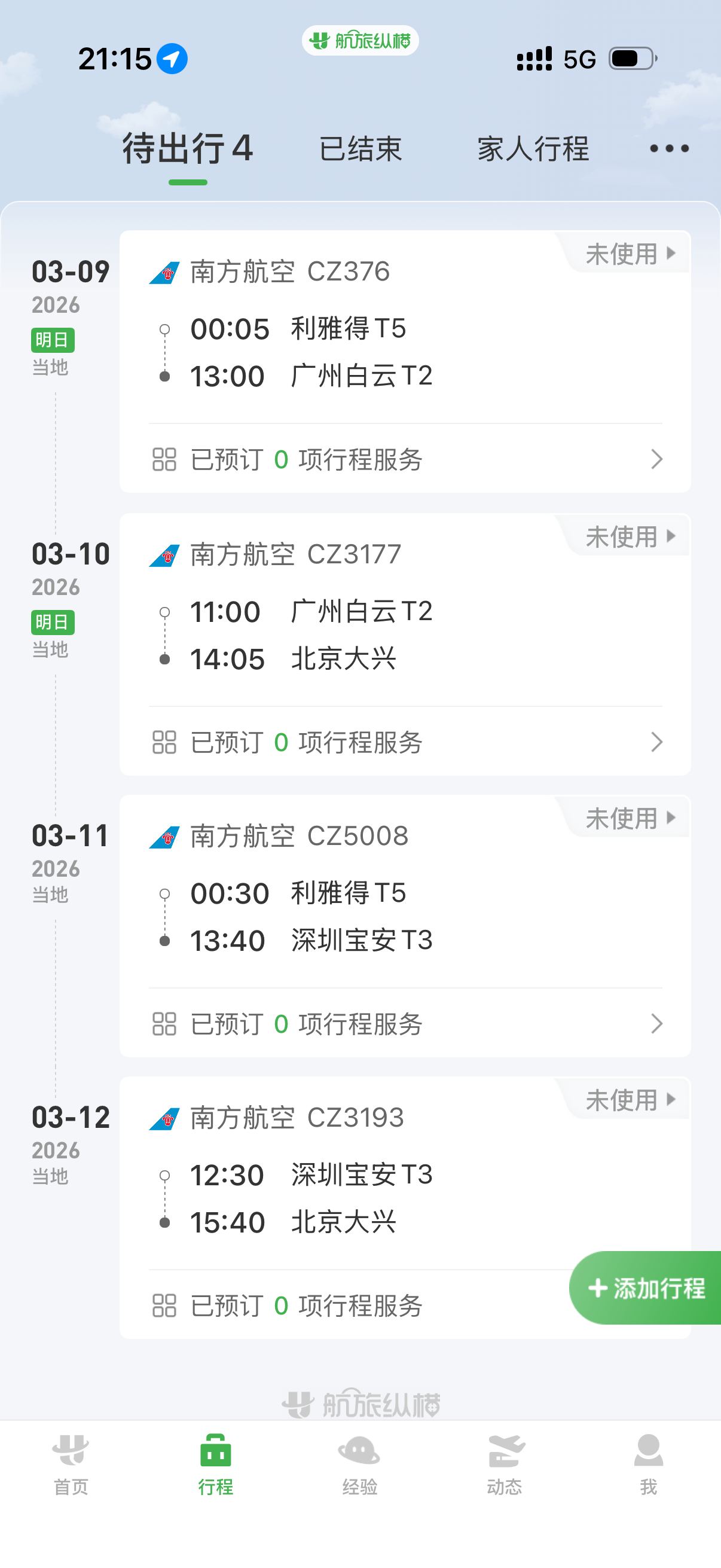
Task: Open the CZ3193 深圳宝安 to 北京大兴 flight card
Action: tap(365, 1196)
